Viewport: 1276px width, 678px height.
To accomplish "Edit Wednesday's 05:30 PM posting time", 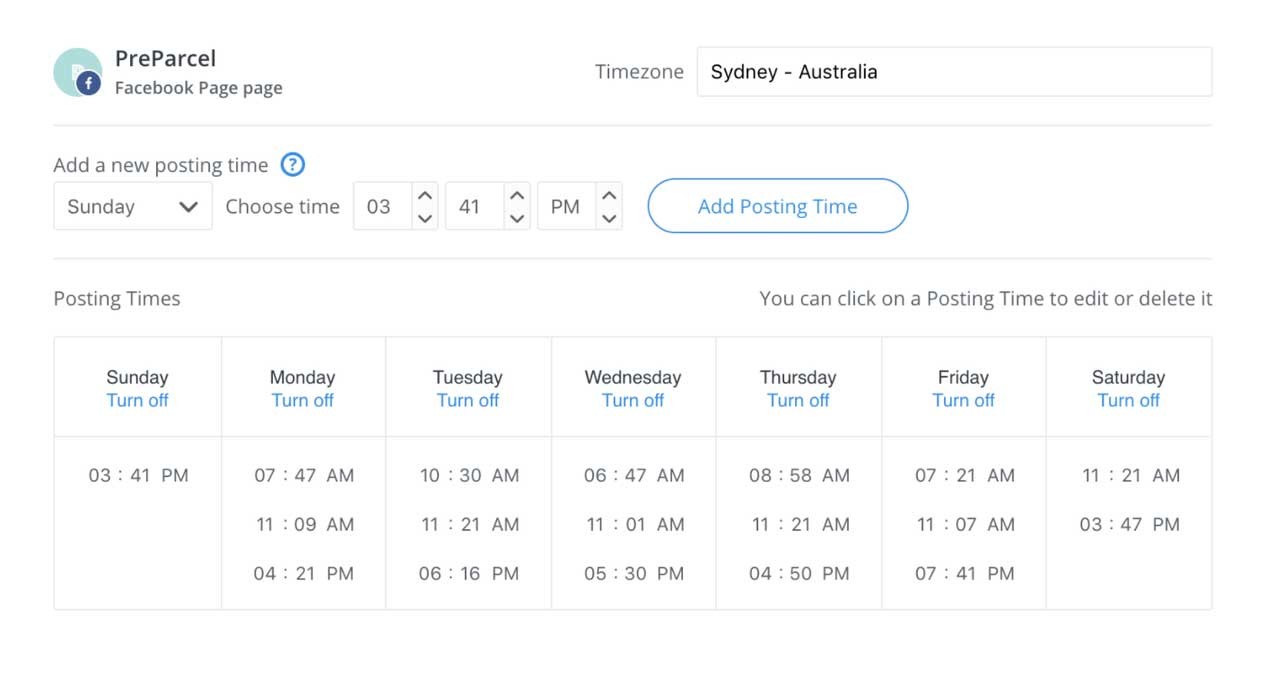I will [634, 573].
